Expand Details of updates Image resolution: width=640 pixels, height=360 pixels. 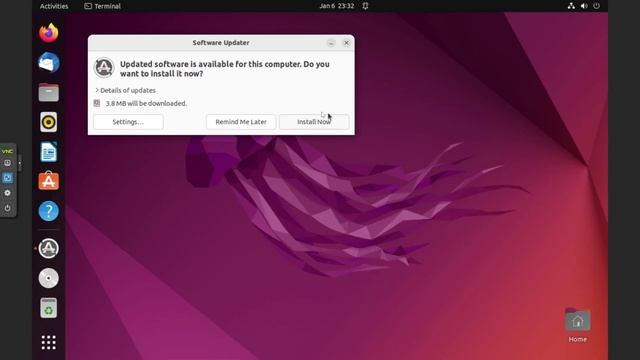click(126, 90)
